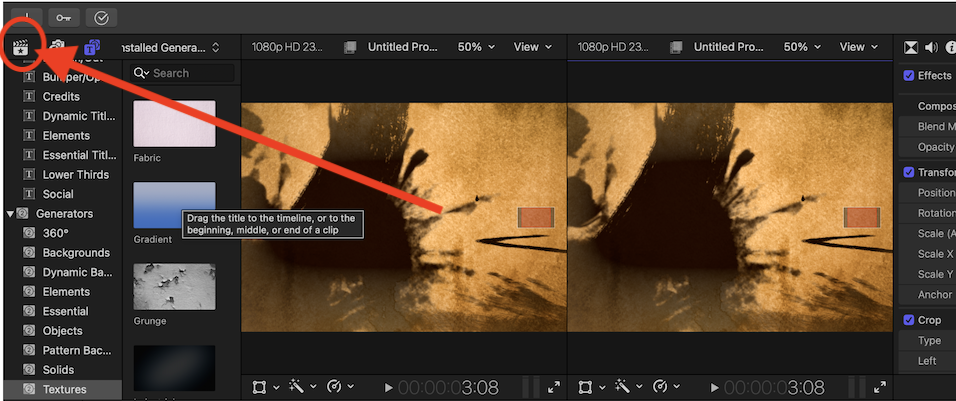Viewport: 956px width, 401px height.
Task: Click clip icon beside right Untitled Pro...
Action: click(676, 47)
